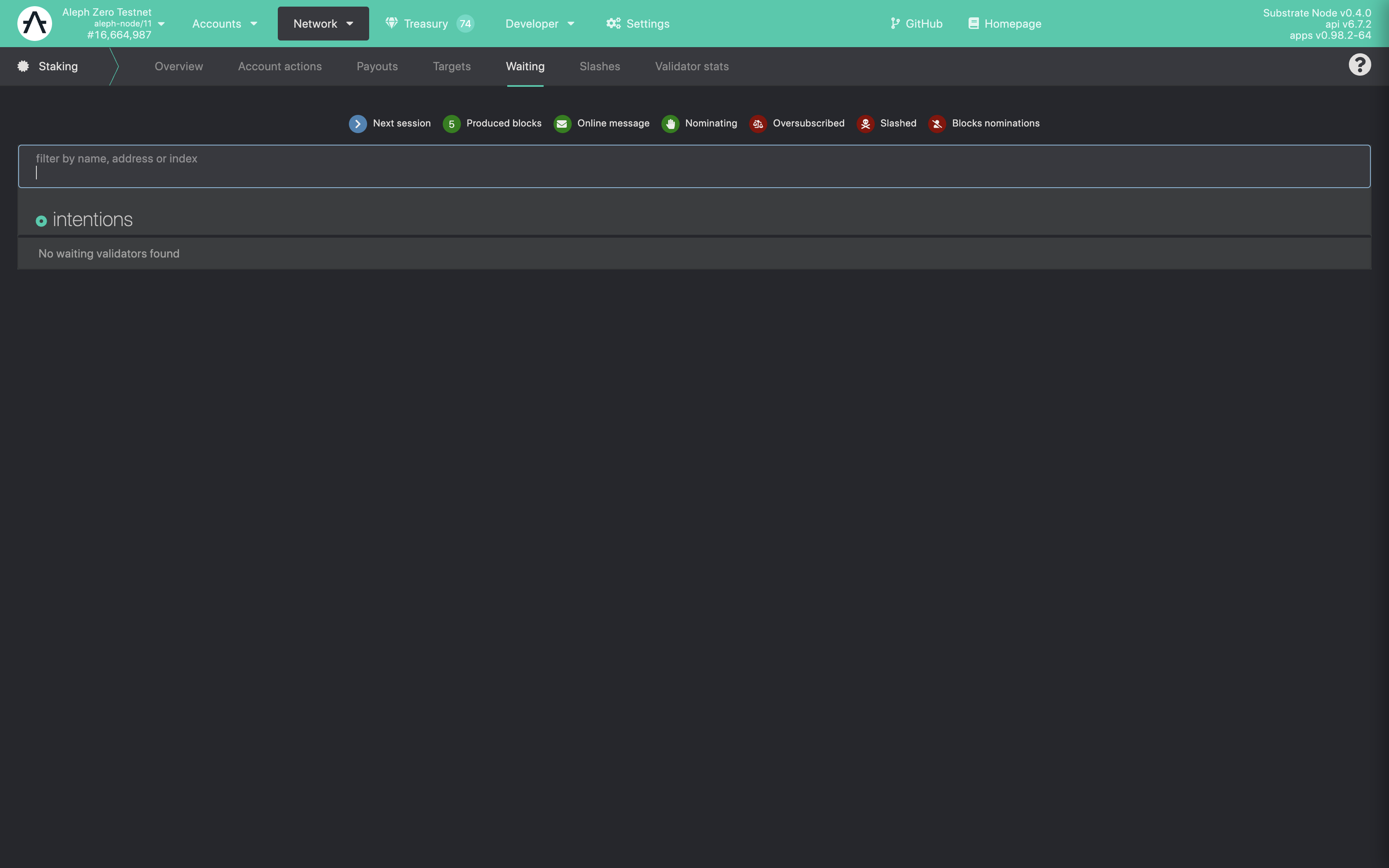
Task: Click the Produced blocks icon
Action: [x=451, y=123]
